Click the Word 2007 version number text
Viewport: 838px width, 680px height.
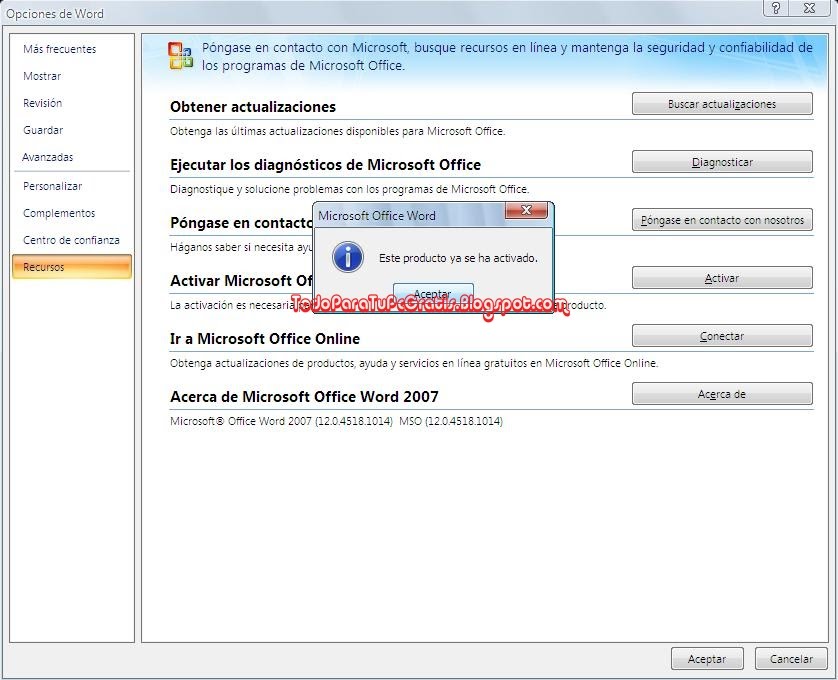coord(336,421)
